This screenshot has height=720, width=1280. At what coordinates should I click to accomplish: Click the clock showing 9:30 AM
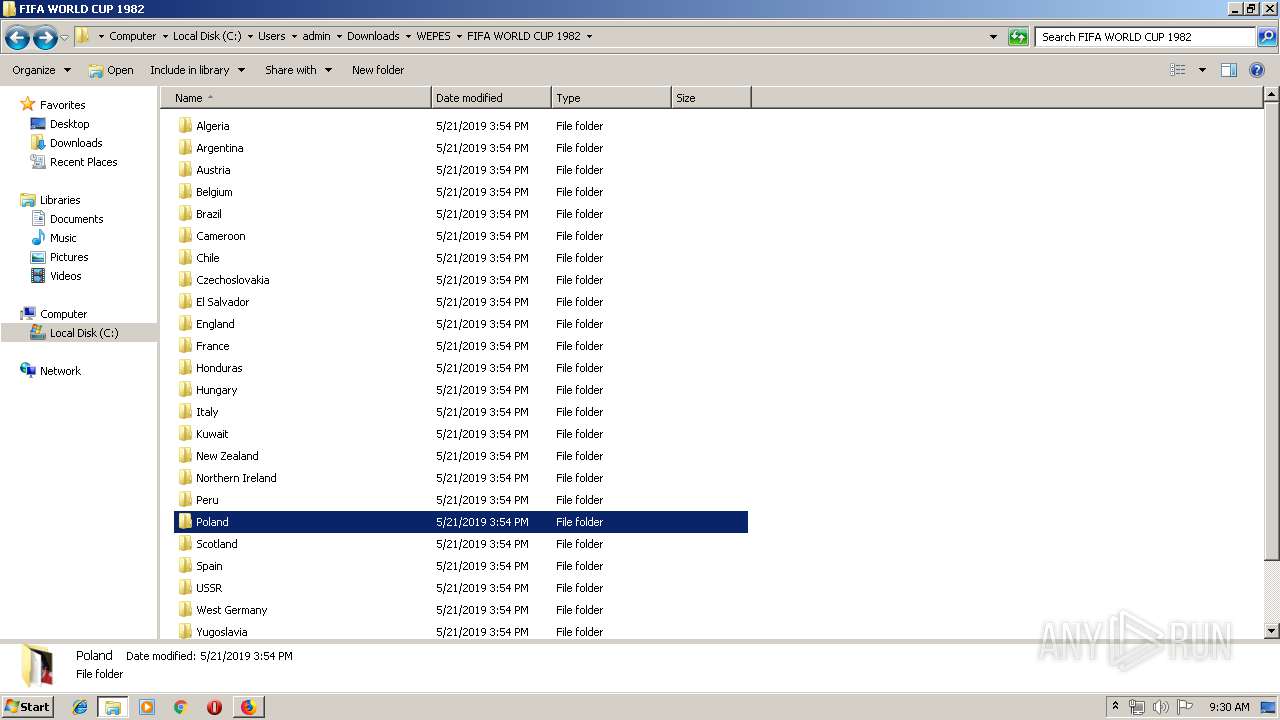[1229, 707]
